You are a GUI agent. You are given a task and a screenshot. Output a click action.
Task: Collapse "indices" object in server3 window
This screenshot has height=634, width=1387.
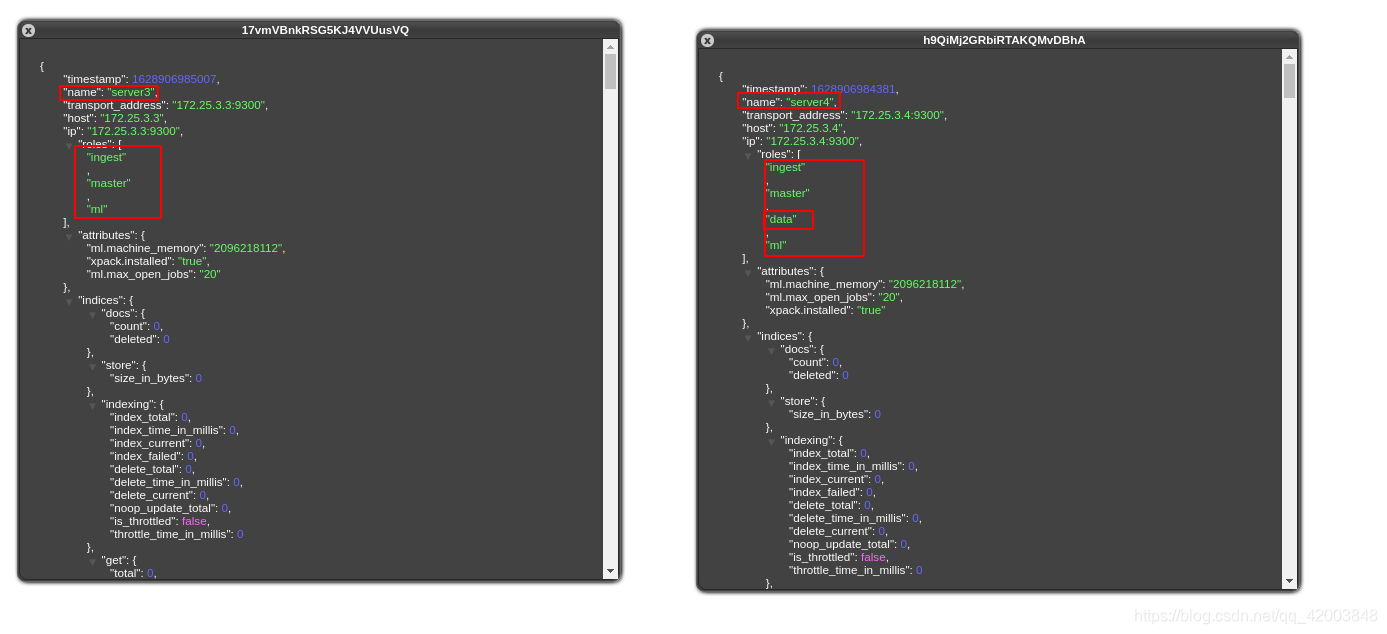pos(69,301)
